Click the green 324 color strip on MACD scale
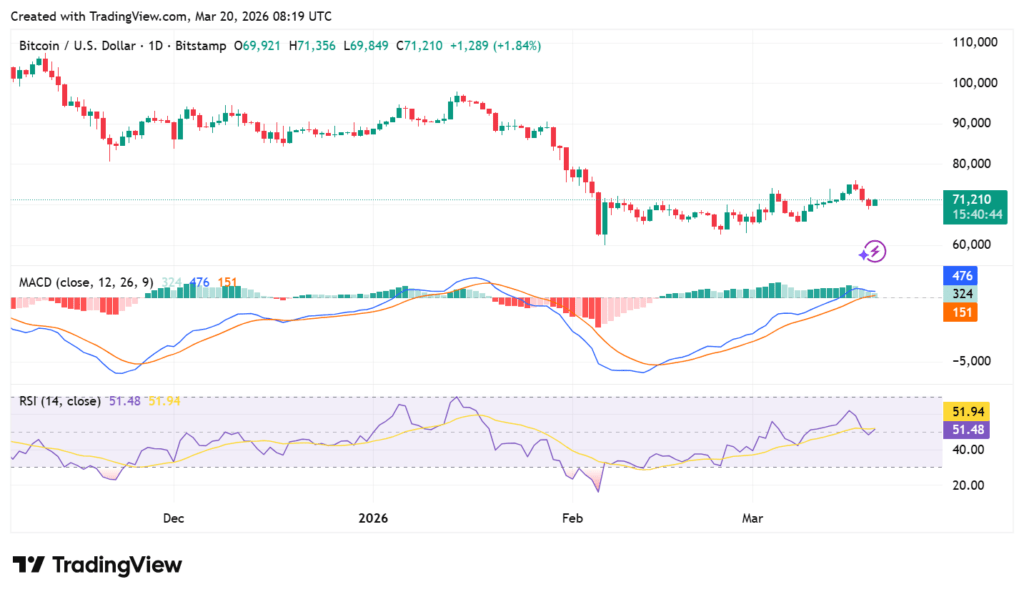 963,292
